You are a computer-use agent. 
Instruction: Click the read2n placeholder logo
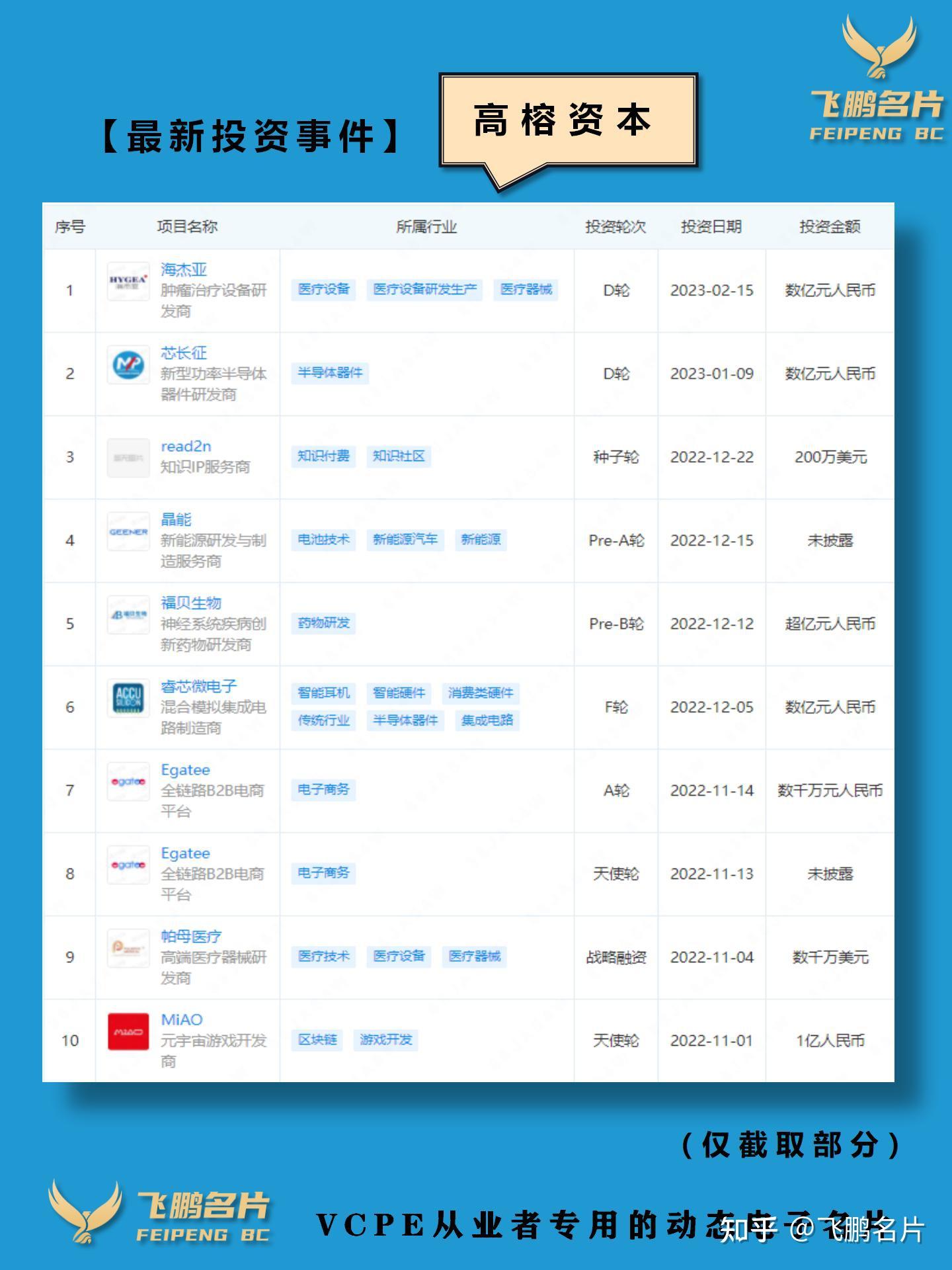point(128,457)
